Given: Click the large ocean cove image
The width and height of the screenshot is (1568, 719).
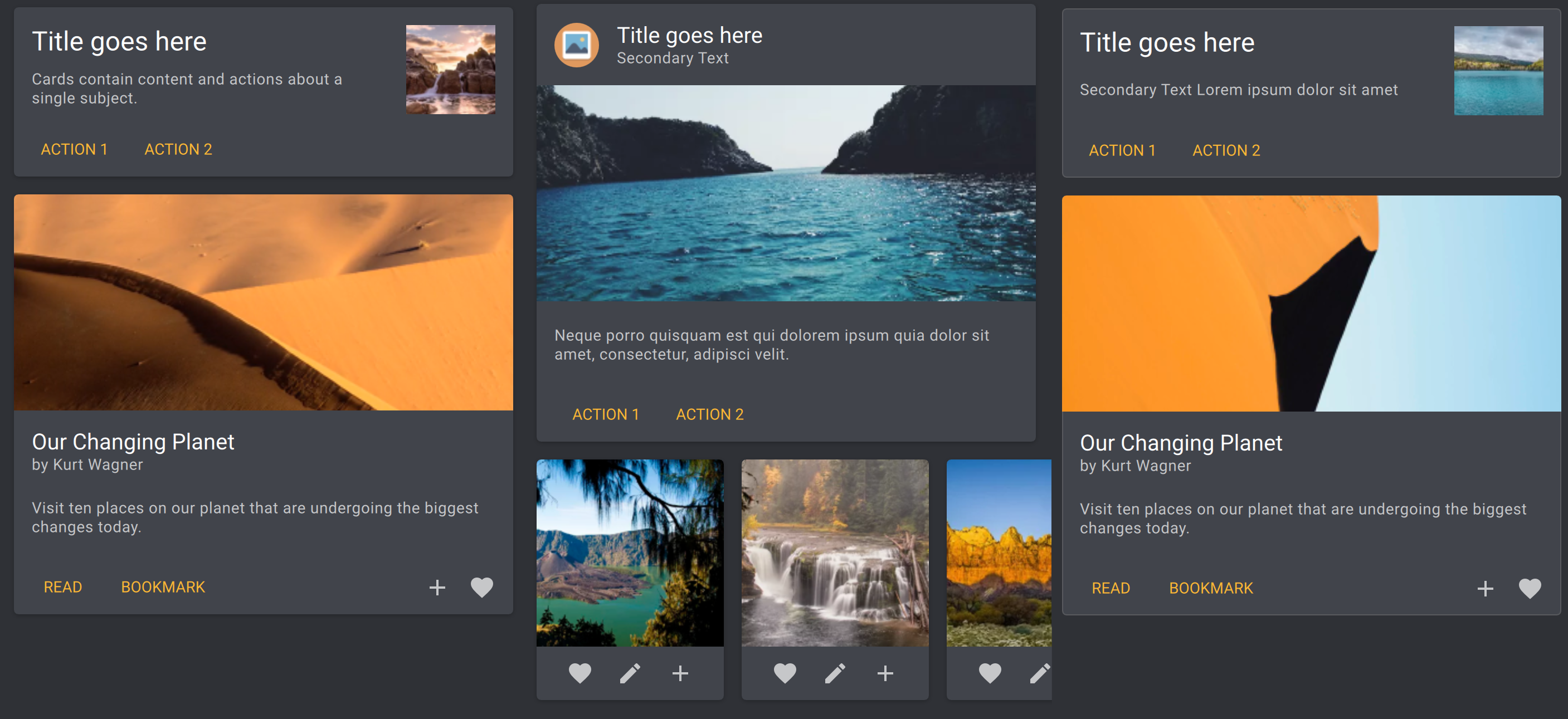Looking at the screenshot, I should coord(785,193).
